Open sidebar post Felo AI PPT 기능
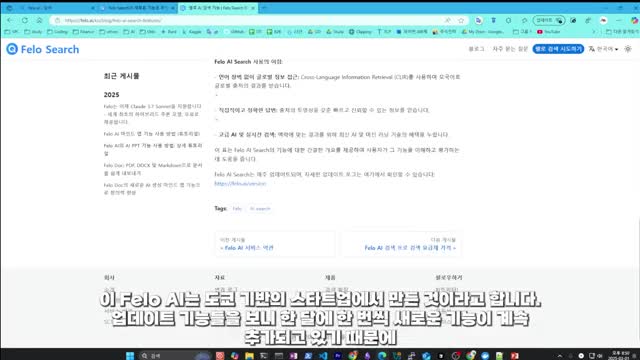This screenshot has height=360, width=640. (153, 149)
